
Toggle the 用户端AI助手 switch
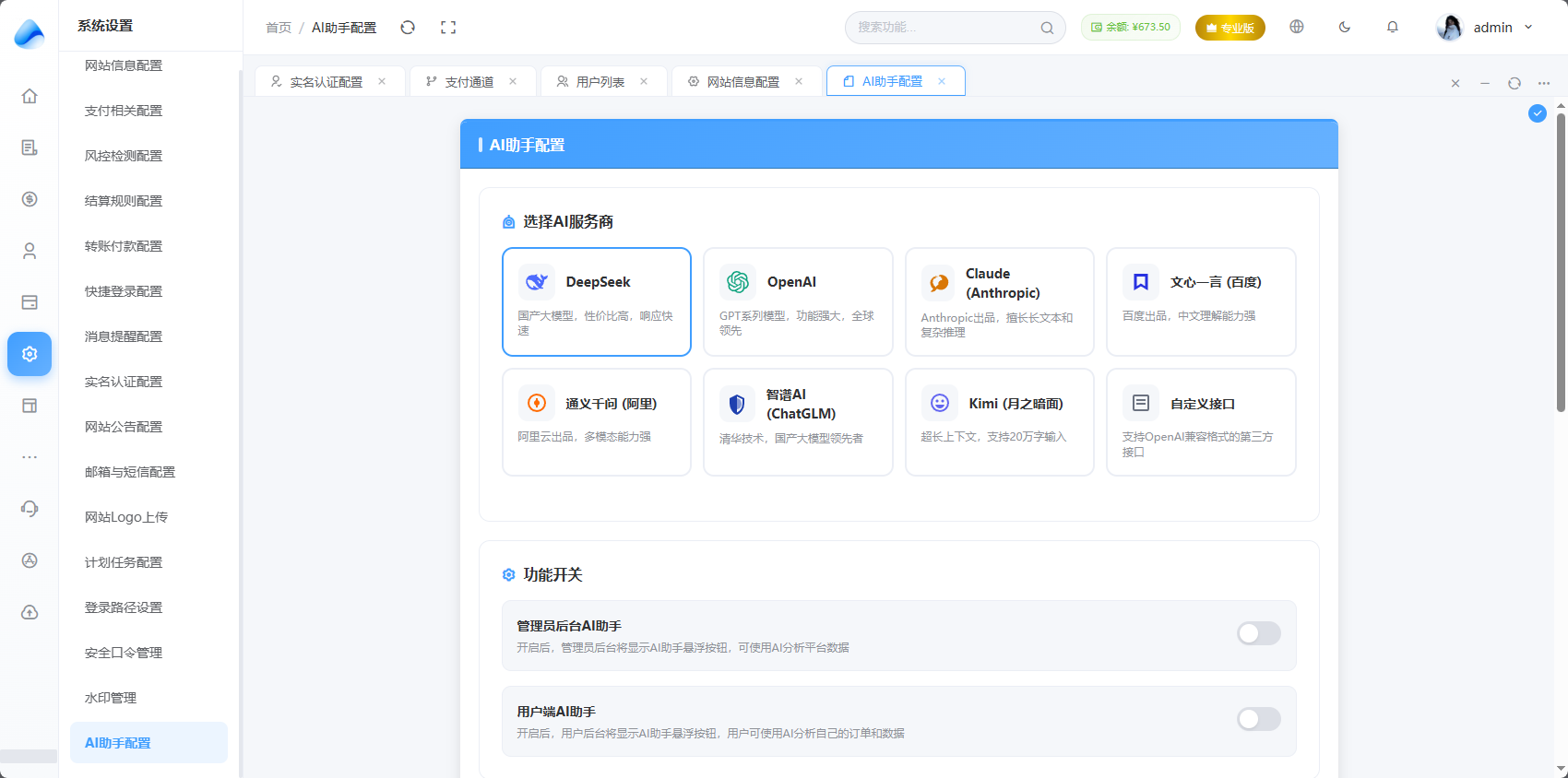pos(1259,719)
